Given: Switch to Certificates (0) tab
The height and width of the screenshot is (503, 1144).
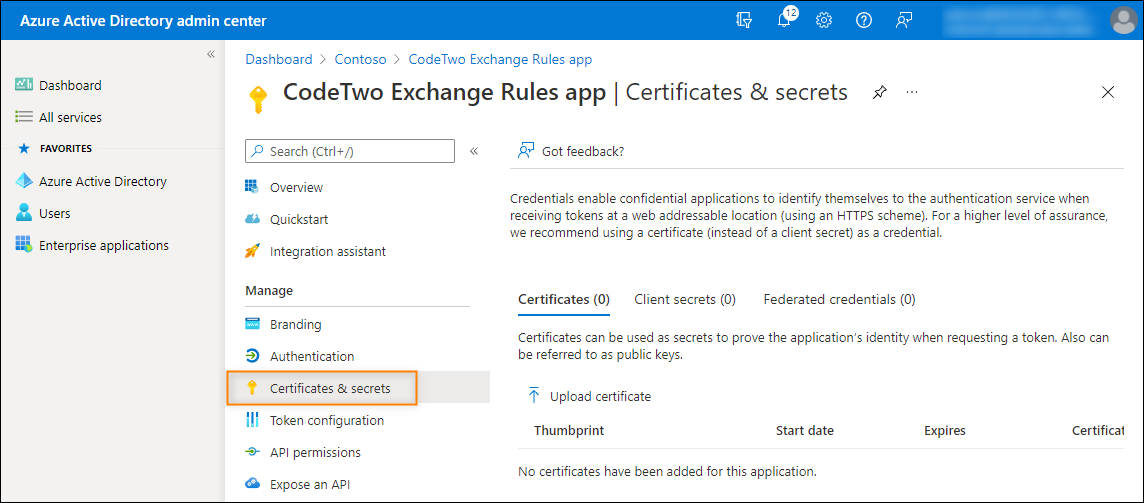Looking at the screenshot, I should pos(563,300).
